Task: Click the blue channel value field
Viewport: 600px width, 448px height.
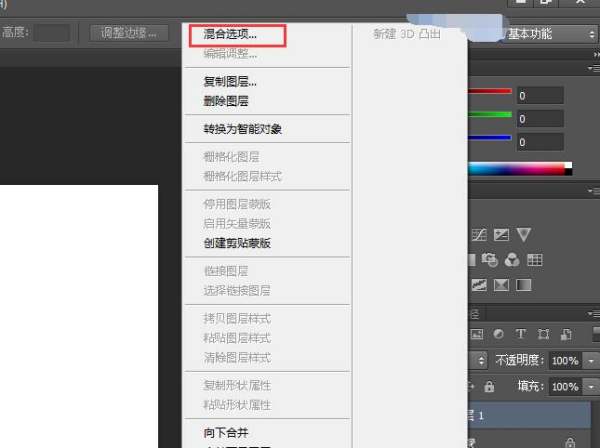Action: (x=540, y=142)
